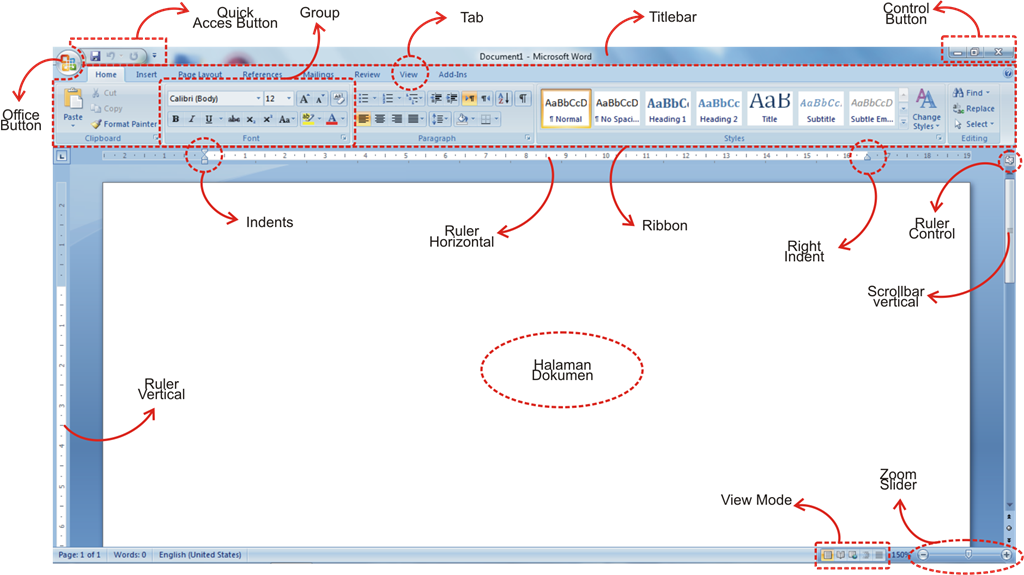1024x575 pixels.
Task: Open the Paragraph dialog launcher
Action: 528,139
